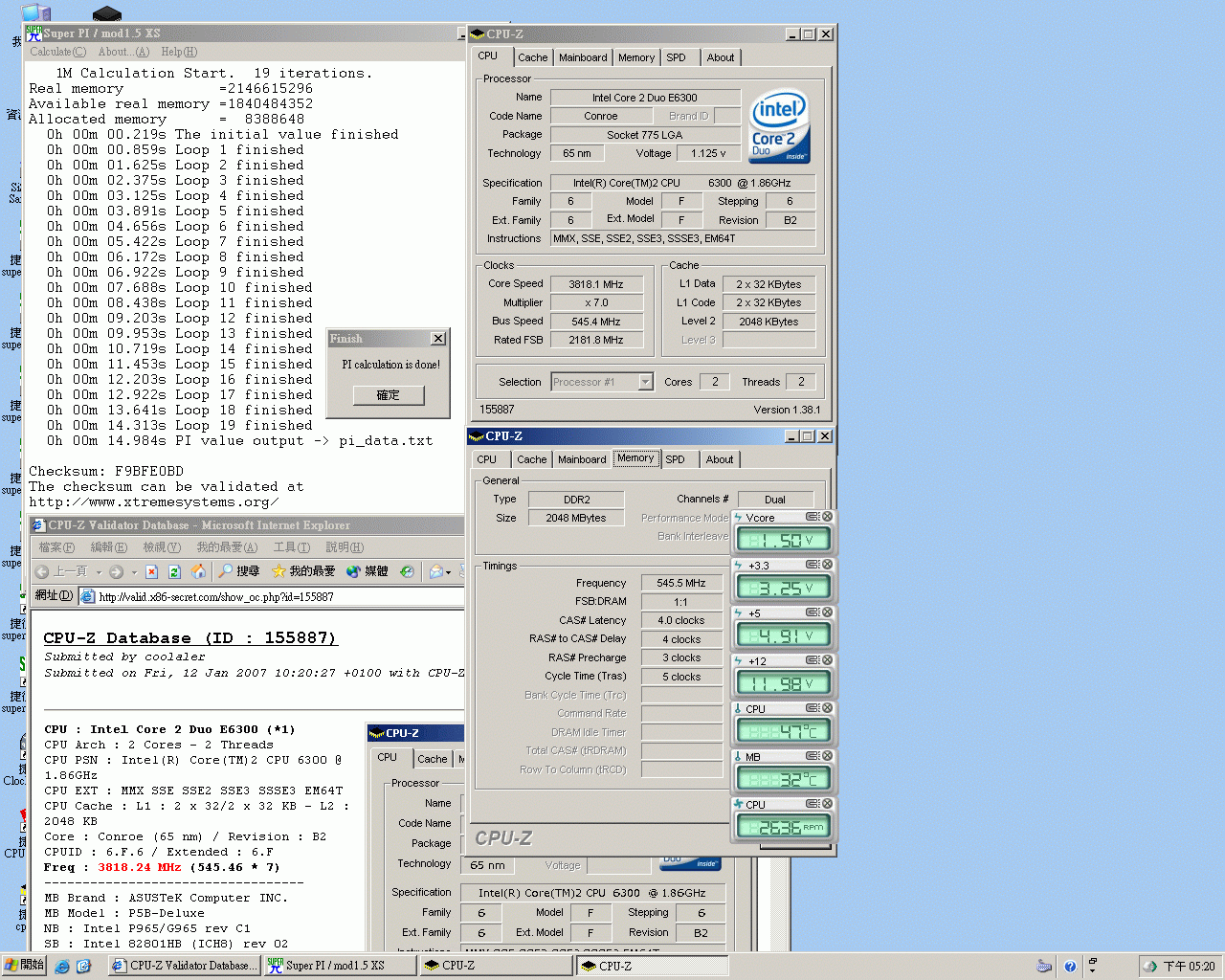
Task: Click the IE History icon
Action: (x=407, y=571)
